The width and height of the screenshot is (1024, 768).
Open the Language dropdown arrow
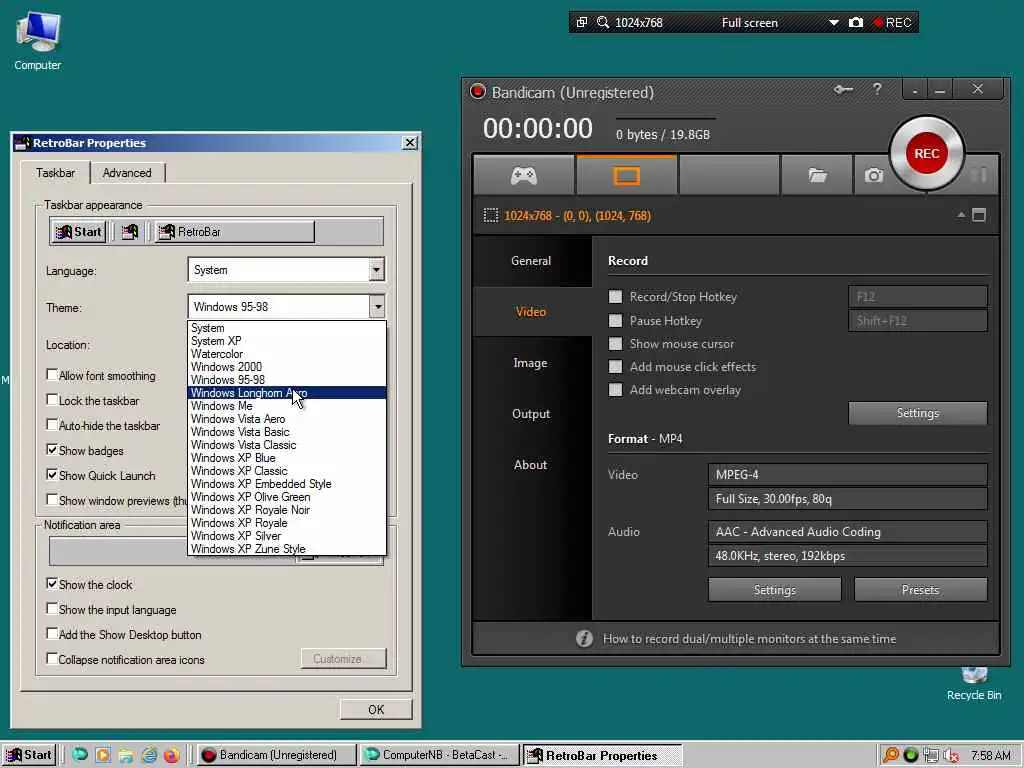[376, 270]
